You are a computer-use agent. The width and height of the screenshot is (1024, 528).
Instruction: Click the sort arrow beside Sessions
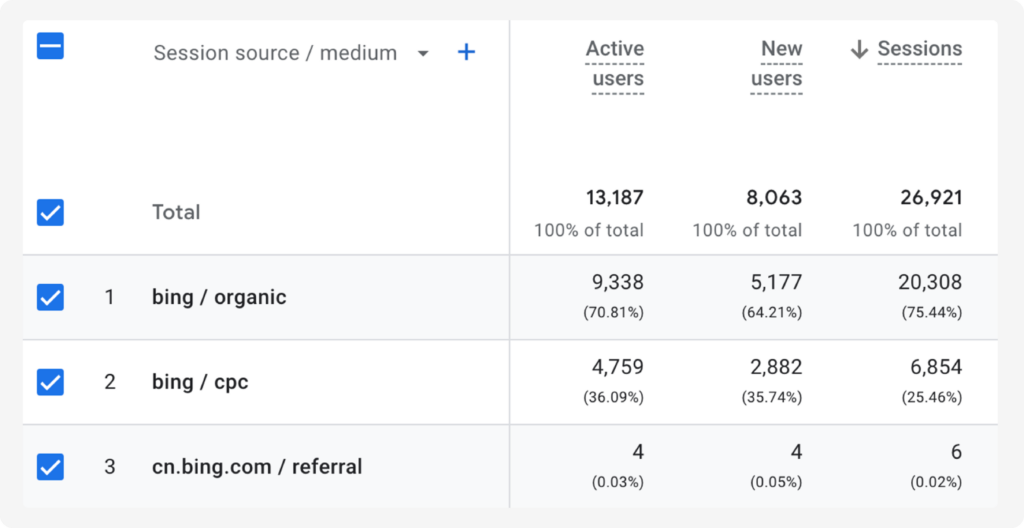coord(859,49)
